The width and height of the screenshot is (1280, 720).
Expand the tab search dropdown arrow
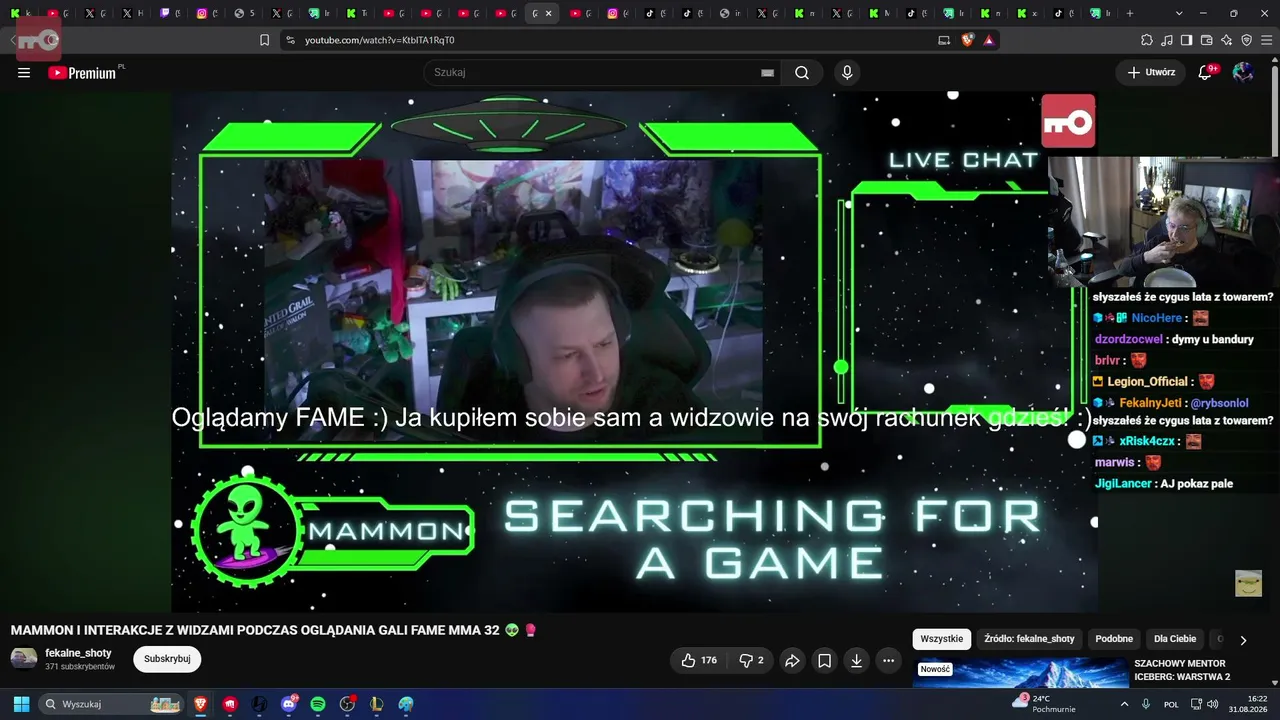(x=1180, y=13)
